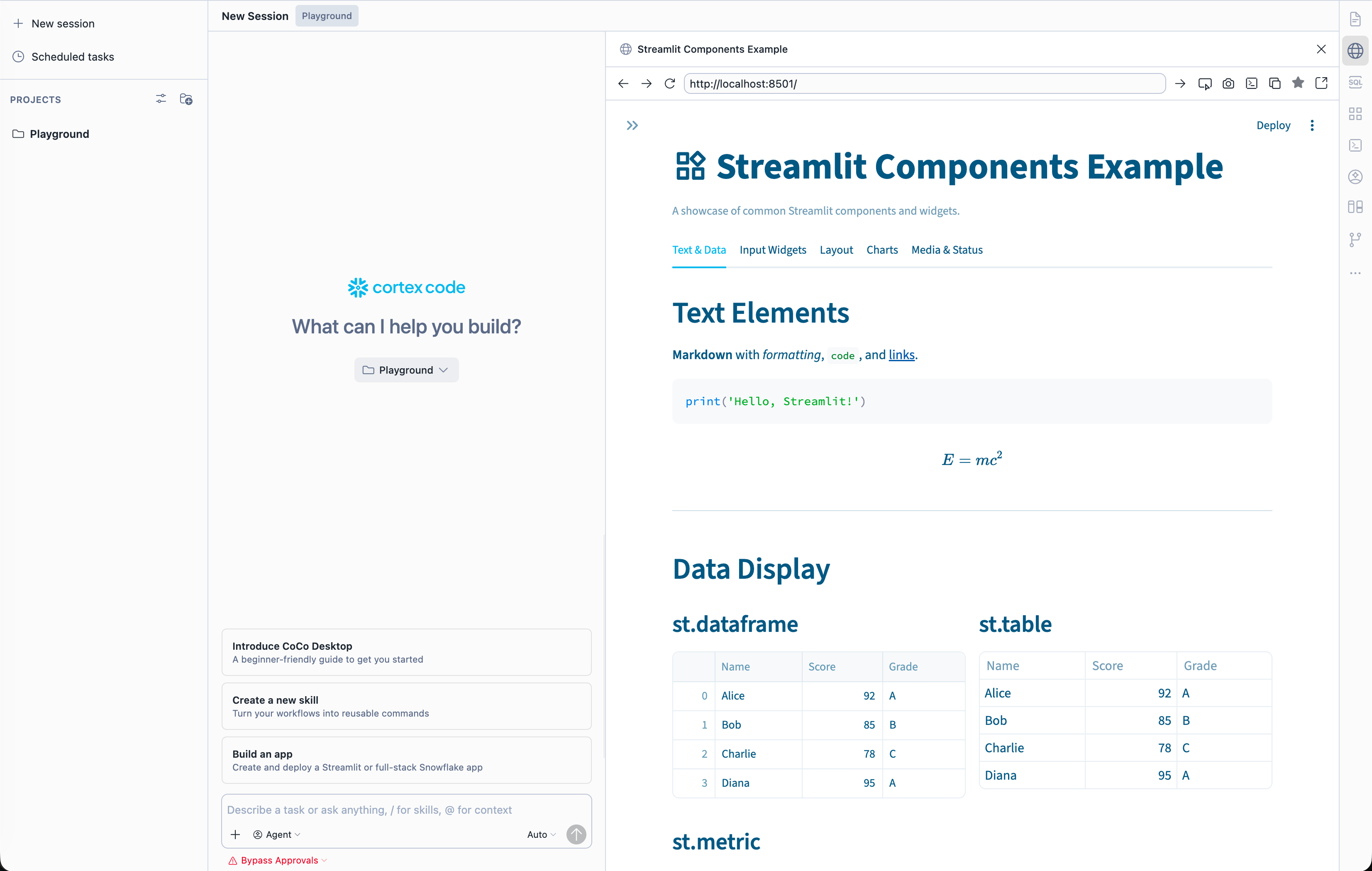Activate the element inspect picker icon
The width and height of the screenshot is (1372, 871).
[x=1204, y=84]
